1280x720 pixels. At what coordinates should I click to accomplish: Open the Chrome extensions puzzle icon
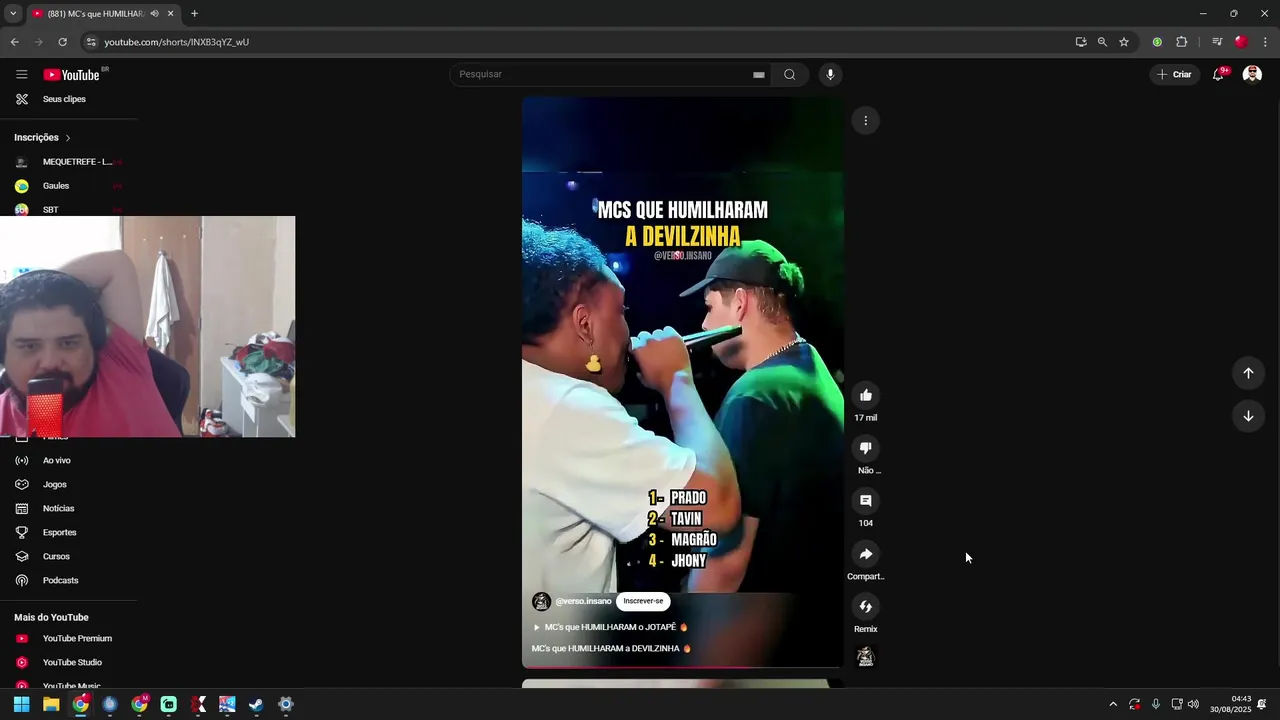coord(1181,42)
